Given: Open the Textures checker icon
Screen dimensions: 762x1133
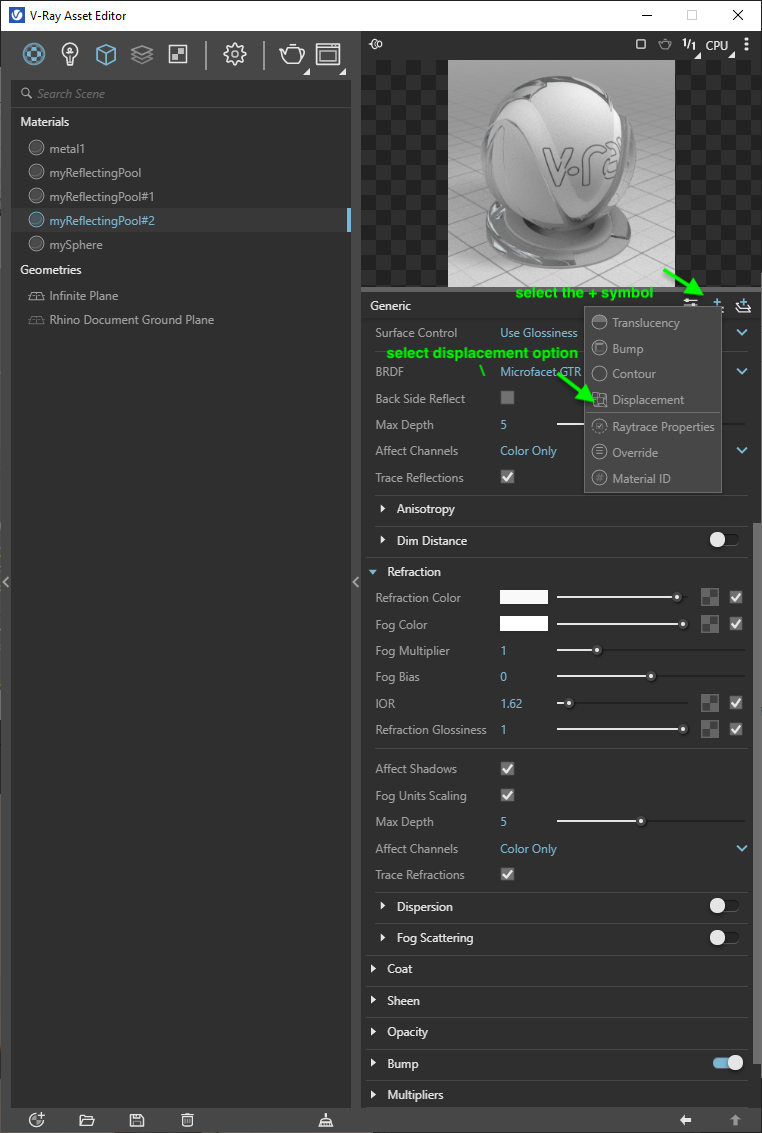Looking at the screenshot, I should [x=178, y=54].
